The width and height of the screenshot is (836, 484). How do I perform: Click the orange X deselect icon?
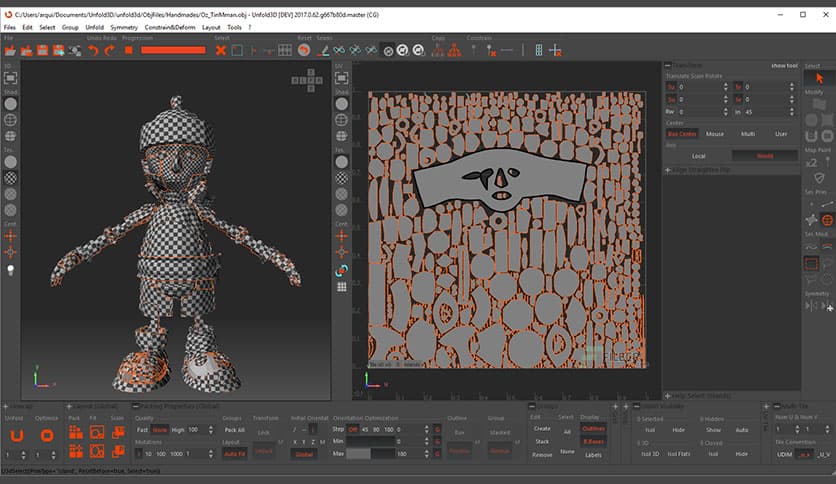(221, 51)
